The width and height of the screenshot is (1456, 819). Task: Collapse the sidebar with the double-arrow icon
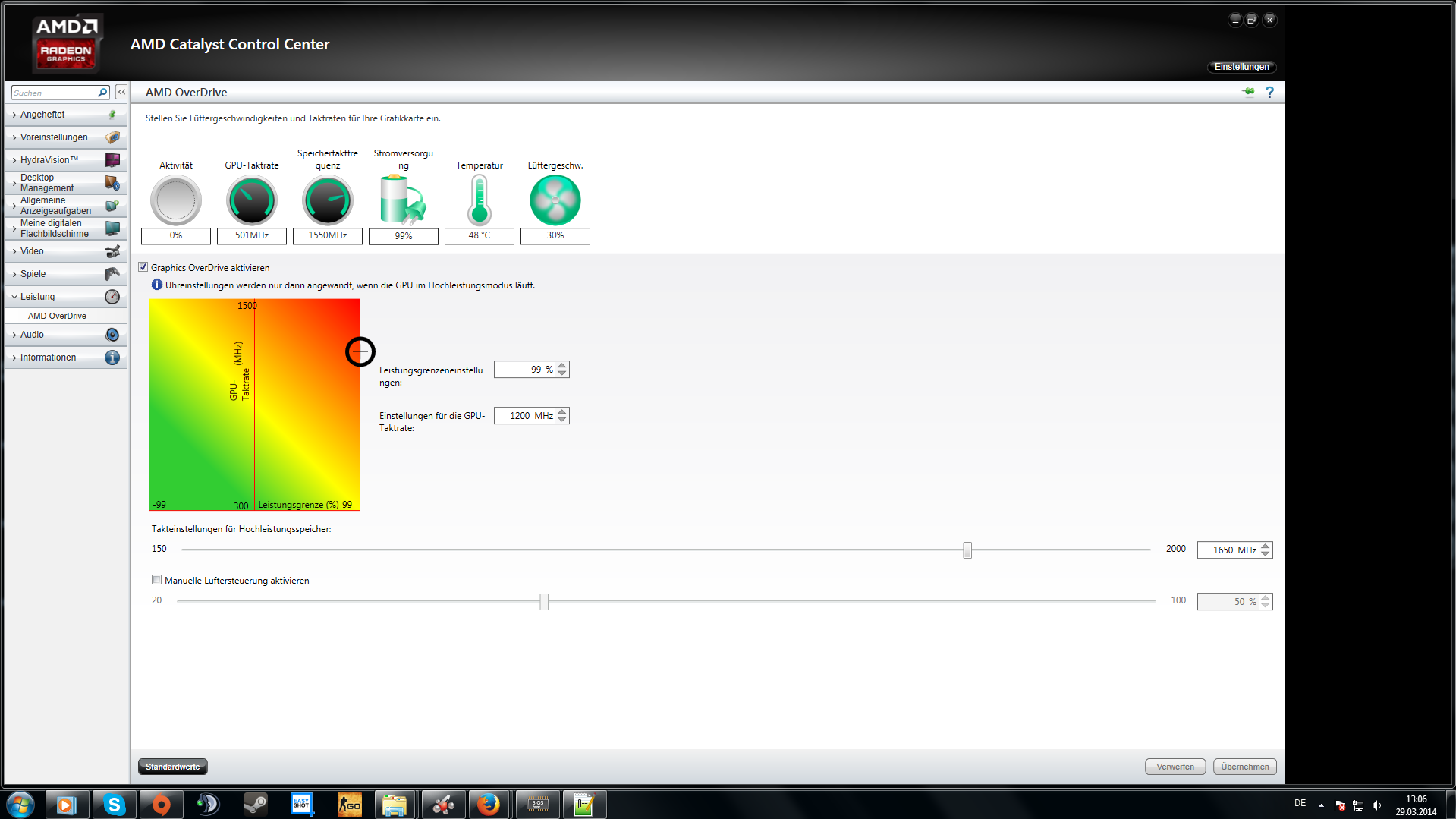[121, 92]
